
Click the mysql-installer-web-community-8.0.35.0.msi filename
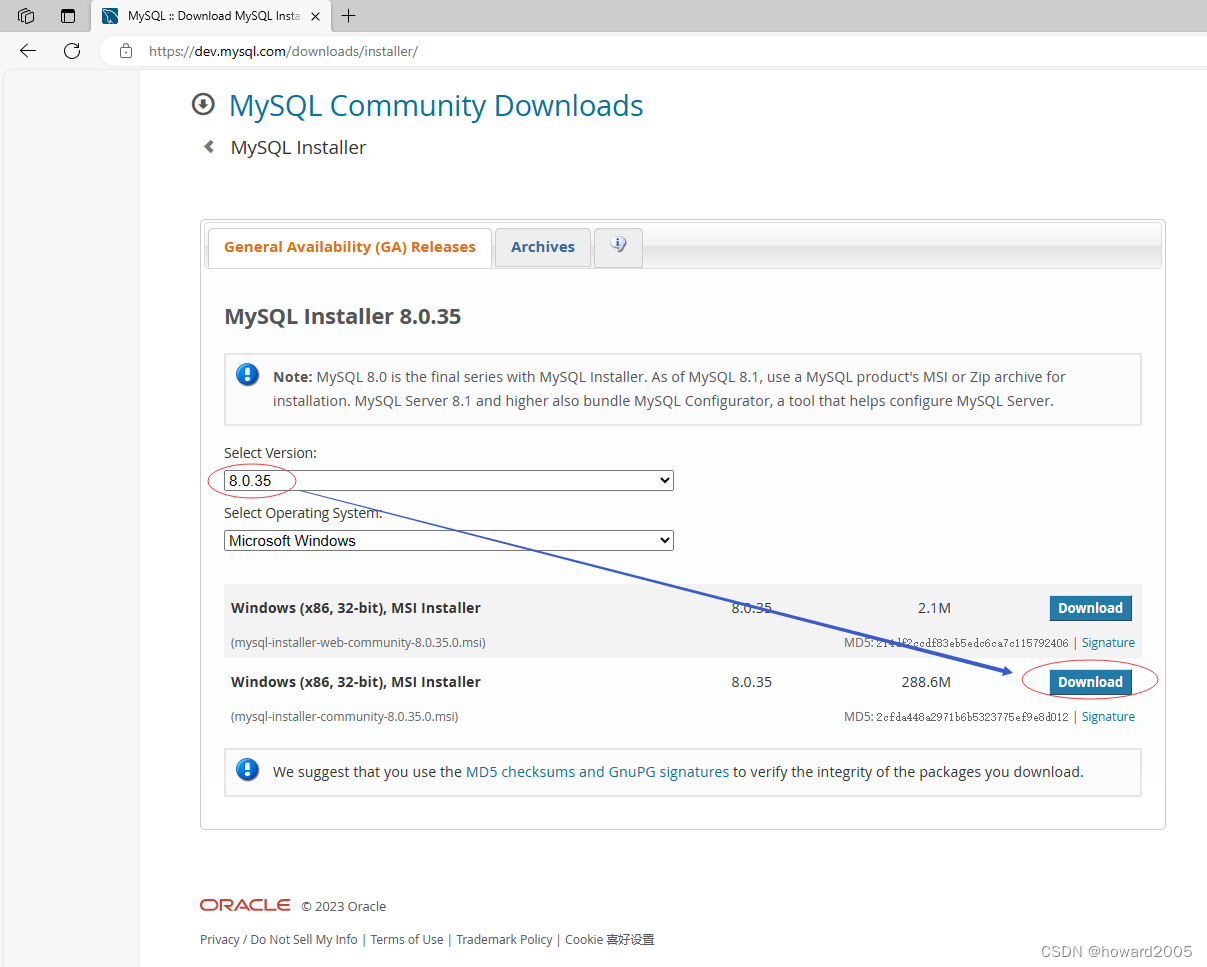358,643
